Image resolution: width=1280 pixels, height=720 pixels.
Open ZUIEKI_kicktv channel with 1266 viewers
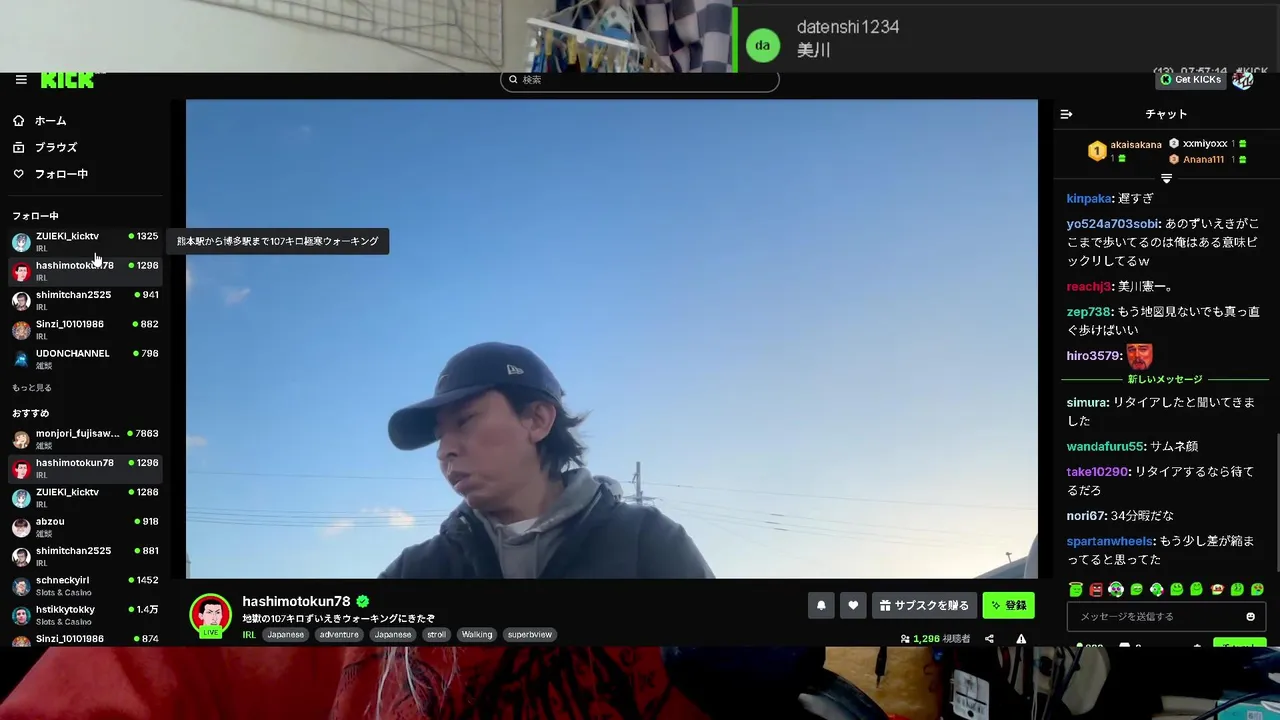click(85, 497)
